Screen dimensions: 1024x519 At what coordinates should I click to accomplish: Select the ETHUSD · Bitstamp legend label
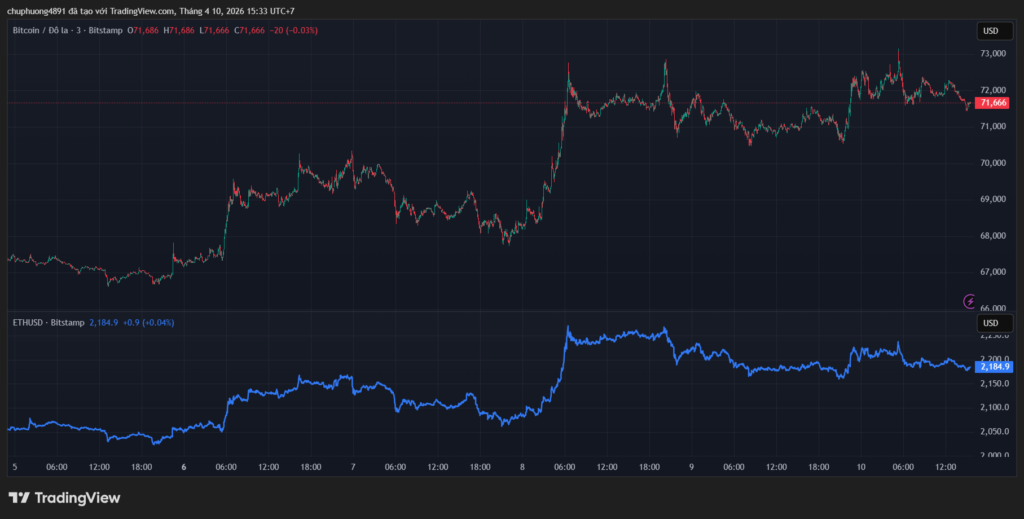pyautogui.click(x=46, y=323)
